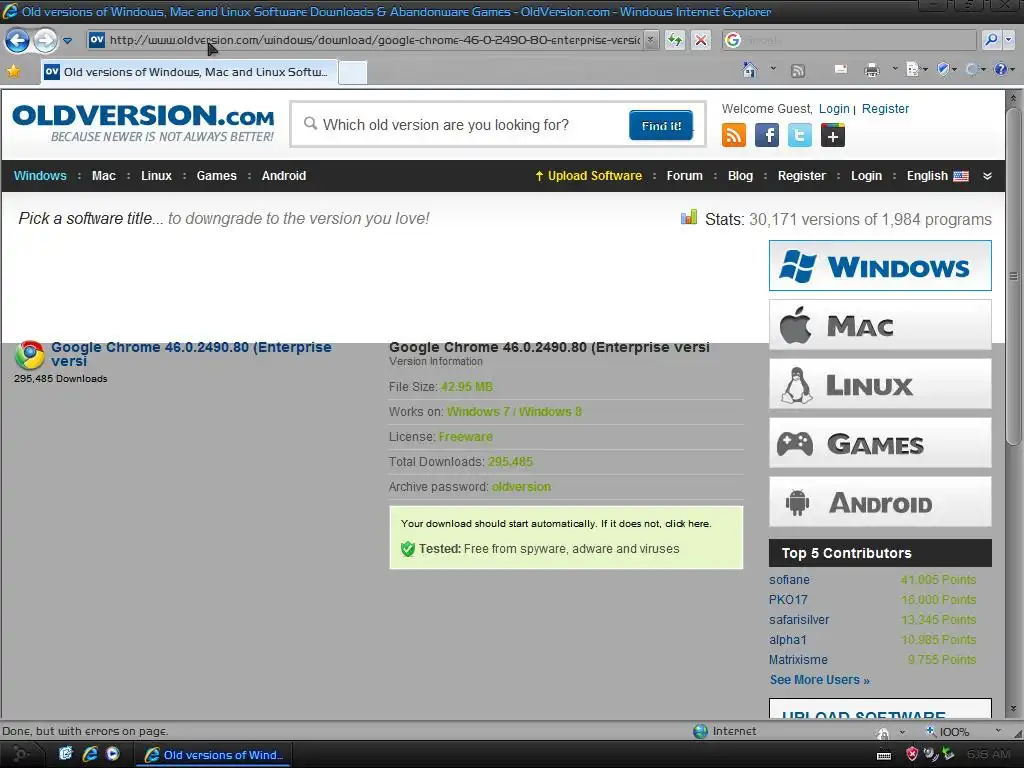Click the Linux category banner
This screenshot has height=768, width=1024.
(880, 384)
